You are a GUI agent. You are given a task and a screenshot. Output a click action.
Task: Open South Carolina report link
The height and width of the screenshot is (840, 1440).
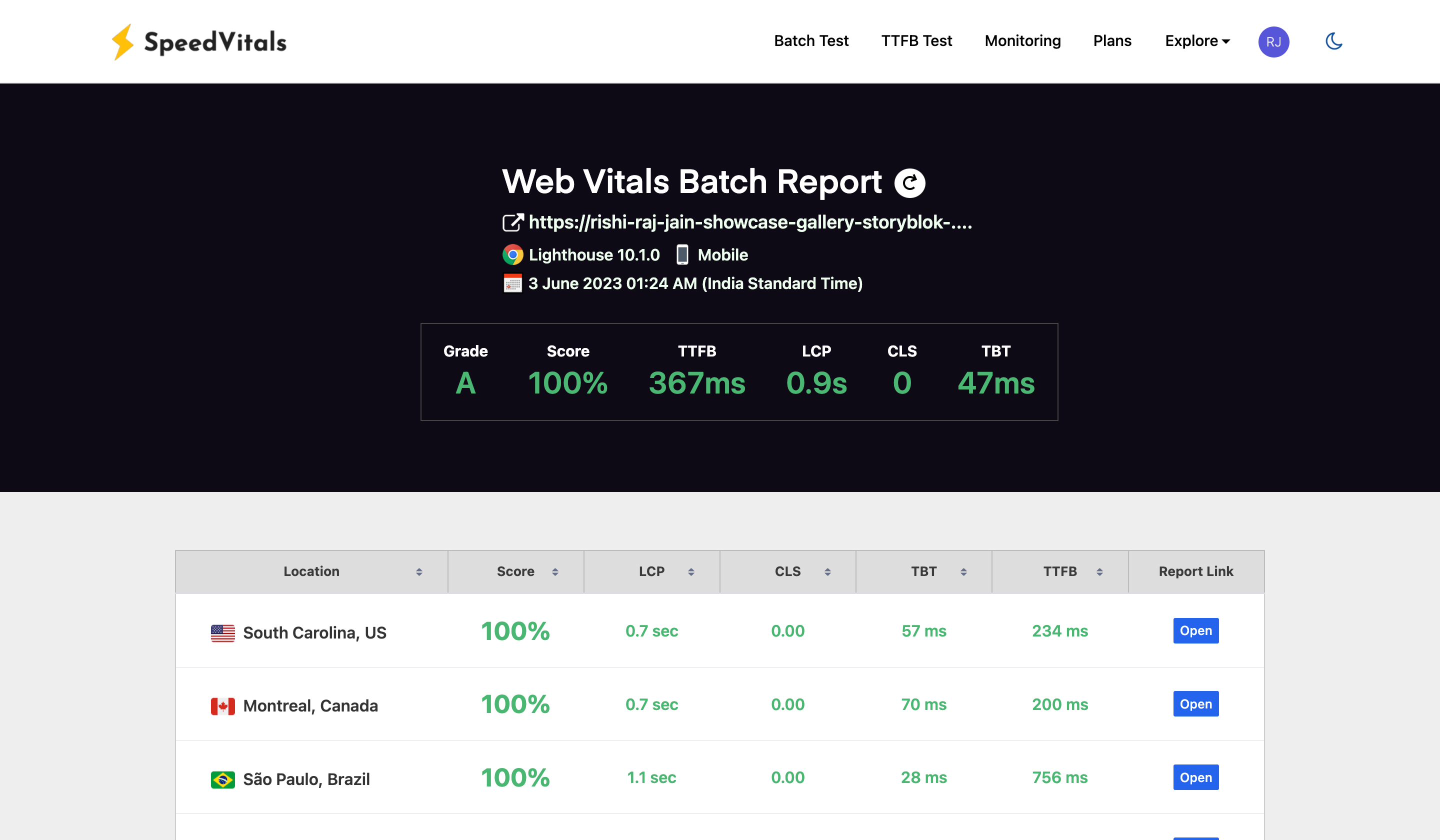[1195, 631]
